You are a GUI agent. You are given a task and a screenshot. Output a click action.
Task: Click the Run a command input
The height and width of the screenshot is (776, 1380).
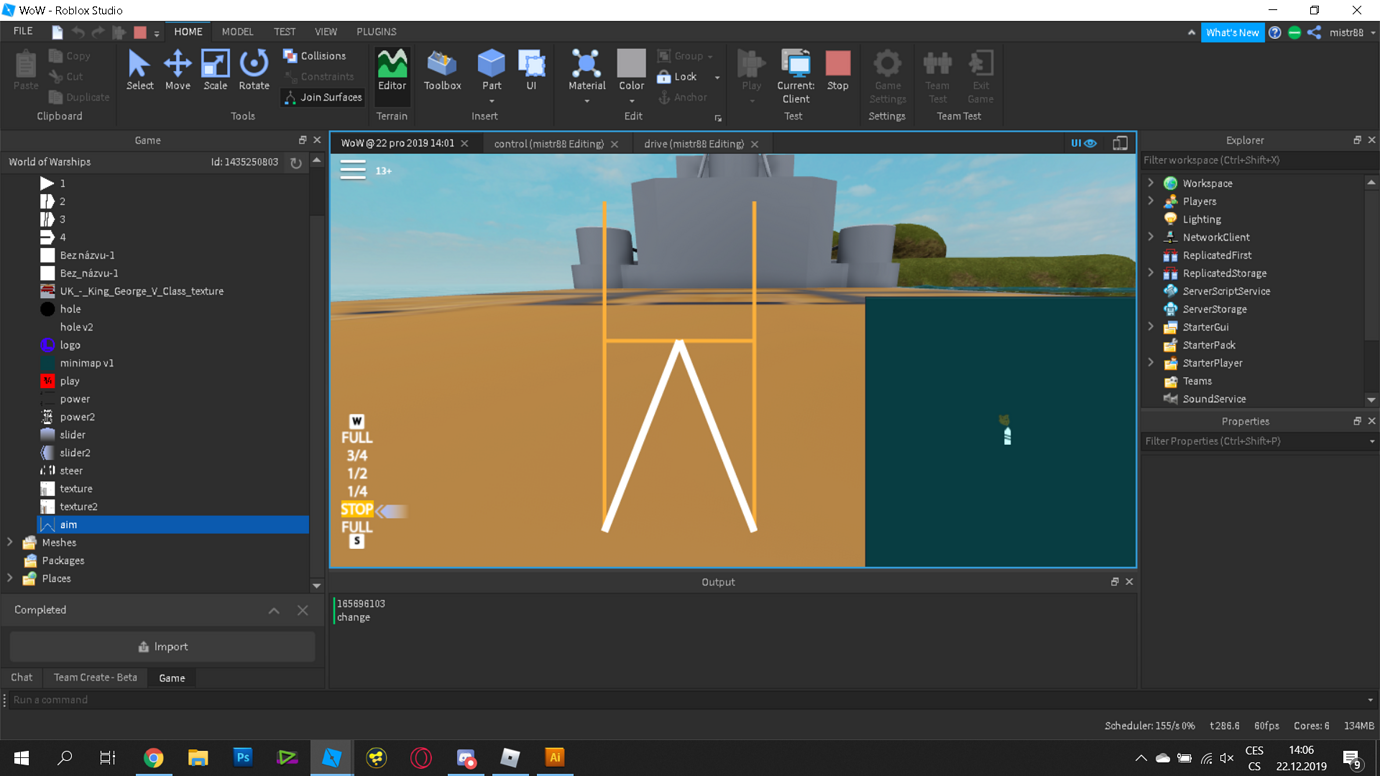(688, 700)
